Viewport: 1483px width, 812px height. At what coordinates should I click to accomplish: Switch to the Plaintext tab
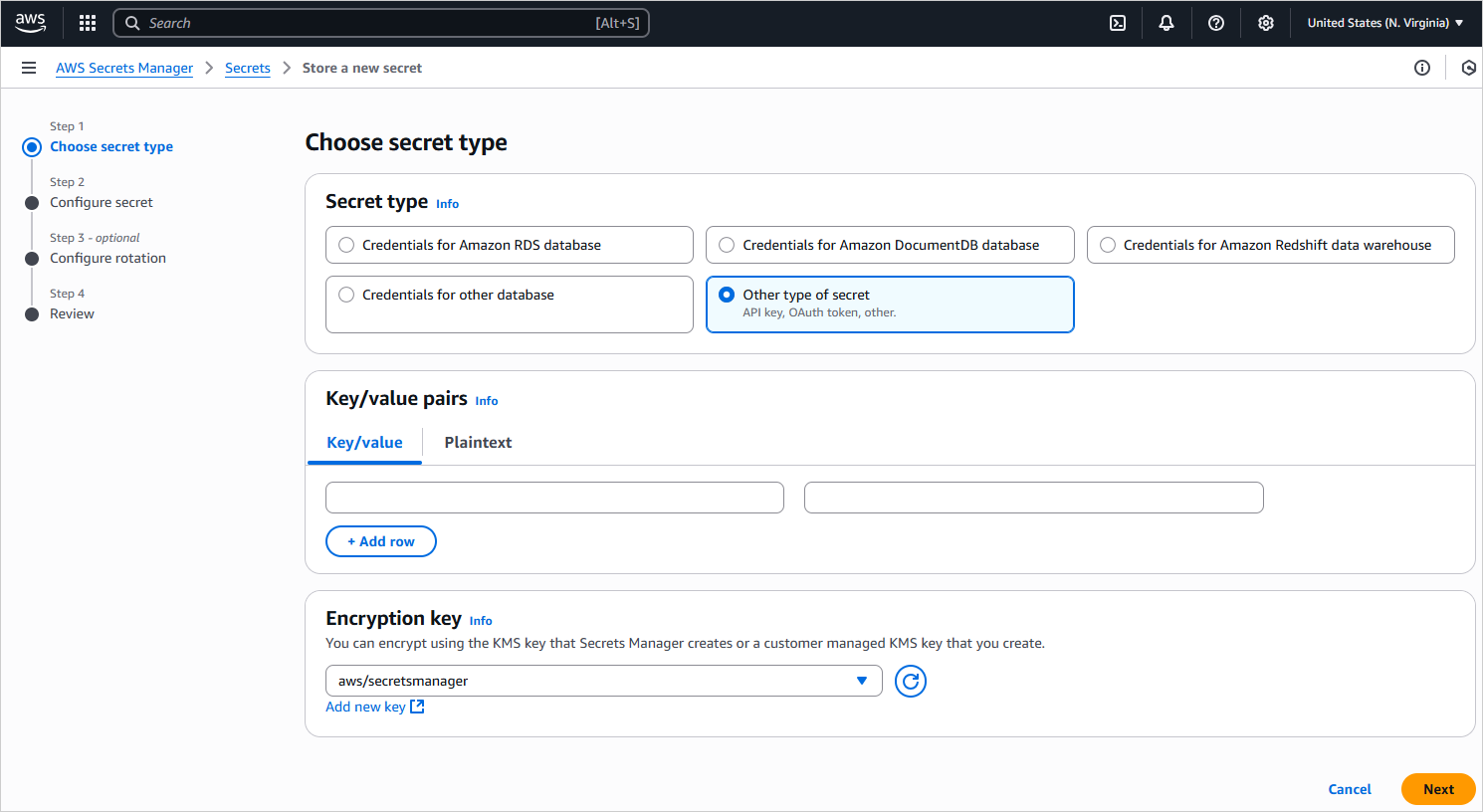478,443
